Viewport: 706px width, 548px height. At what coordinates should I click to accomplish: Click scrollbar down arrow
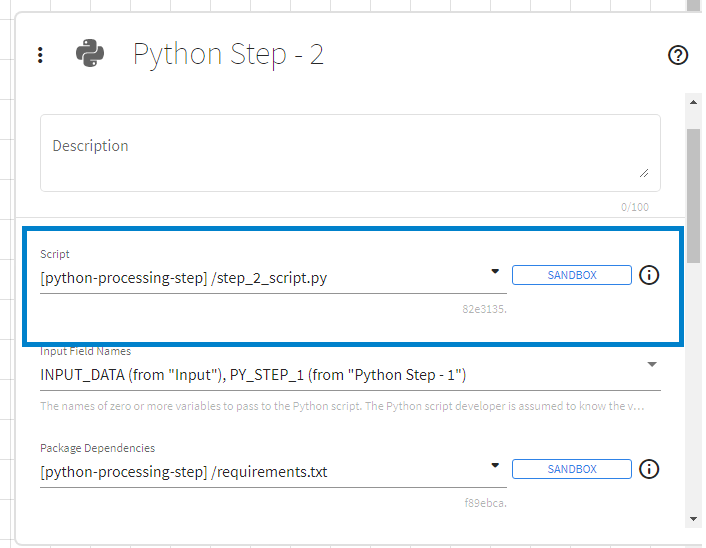(693, 520)
